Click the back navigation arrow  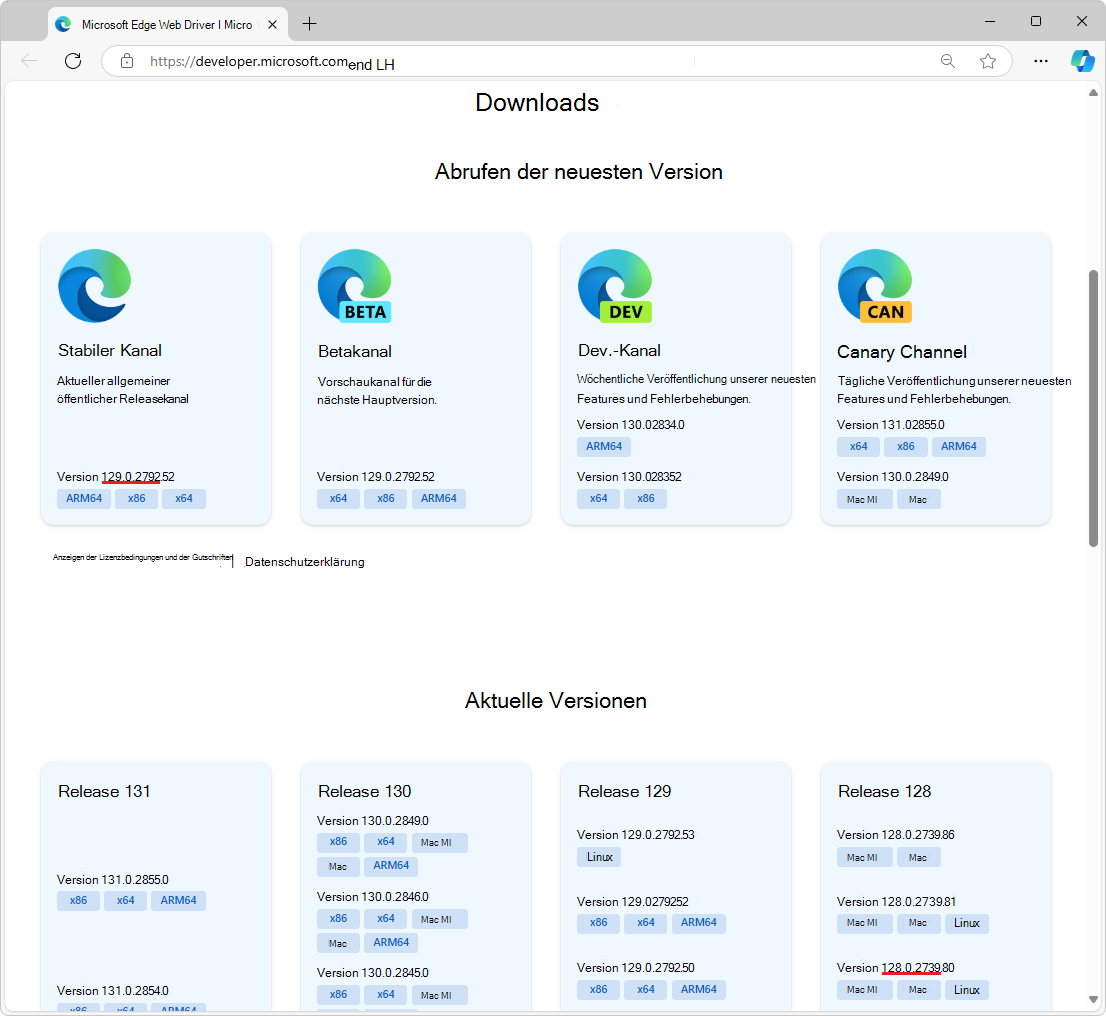[x=28, y=61]
